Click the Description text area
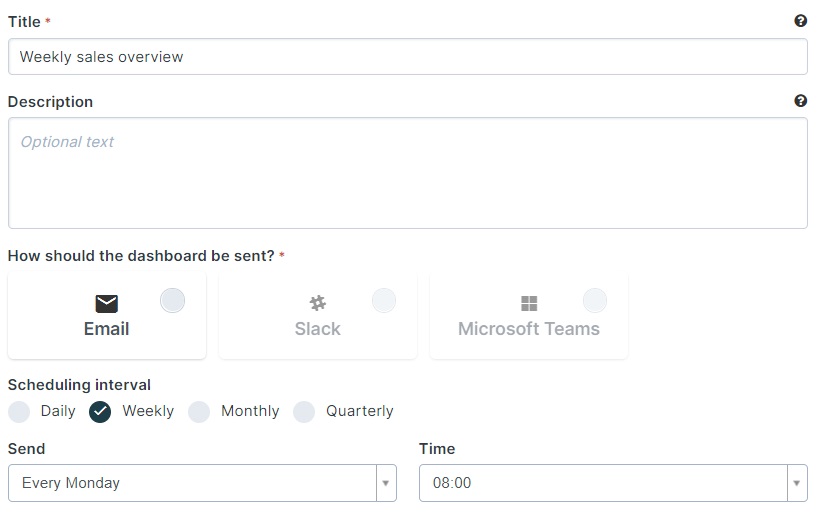This screenshot has height=512, width=831. coord(408,173)
